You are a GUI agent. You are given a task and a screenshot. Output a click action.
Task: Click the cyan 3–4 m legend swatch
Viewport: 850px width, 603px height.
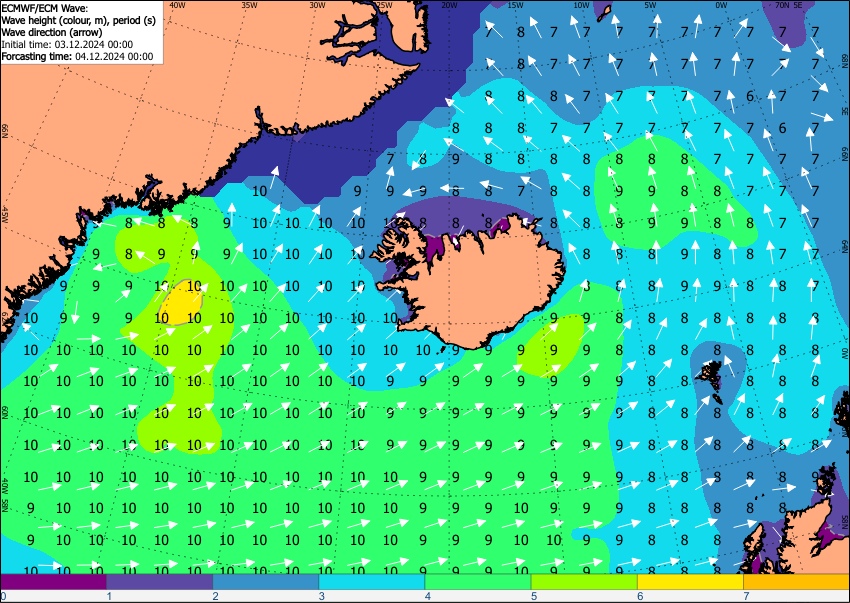(372, 582)
